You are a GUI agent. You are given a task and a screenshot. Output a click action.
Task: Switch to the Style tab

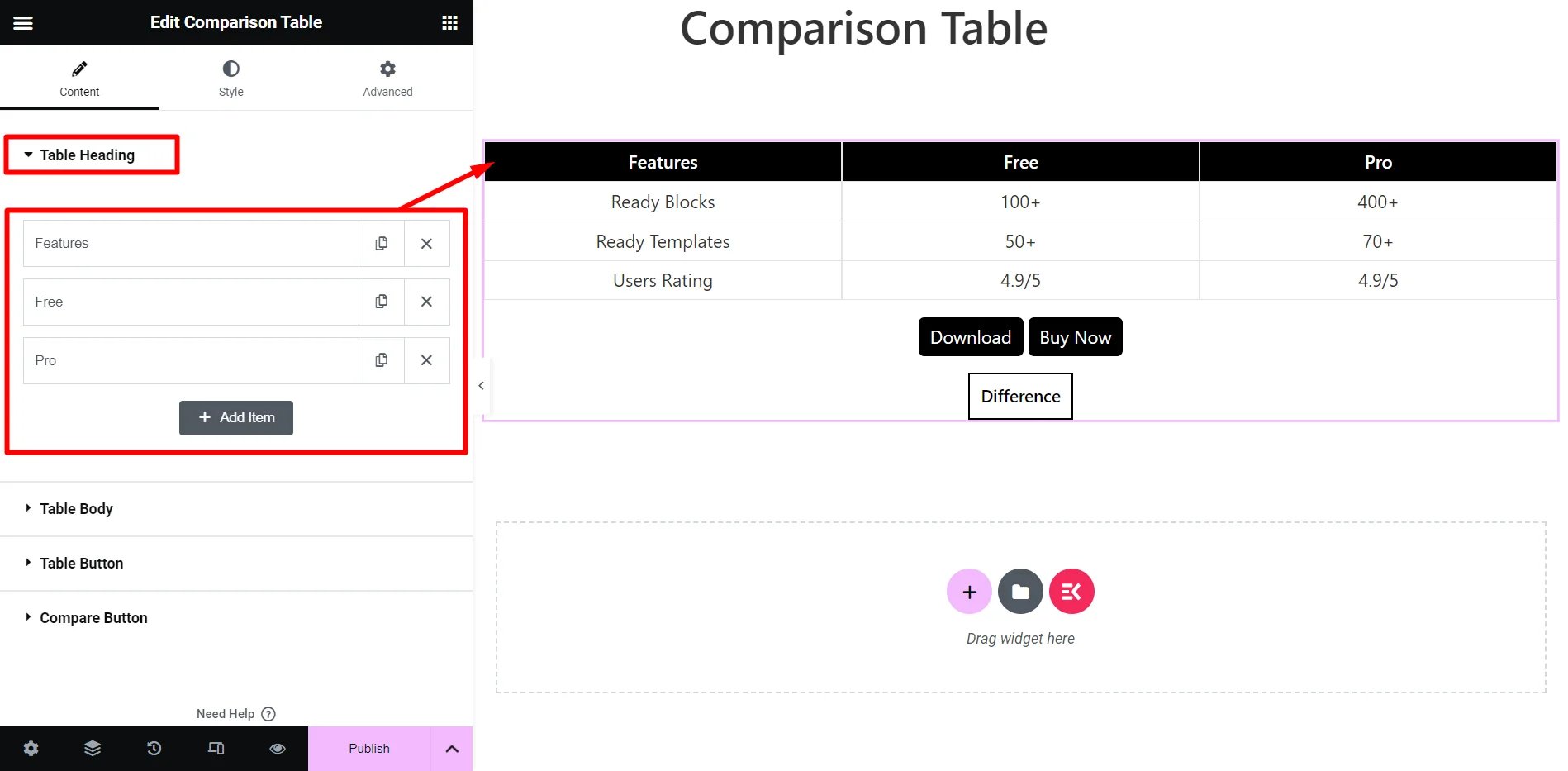click(231, 79)
